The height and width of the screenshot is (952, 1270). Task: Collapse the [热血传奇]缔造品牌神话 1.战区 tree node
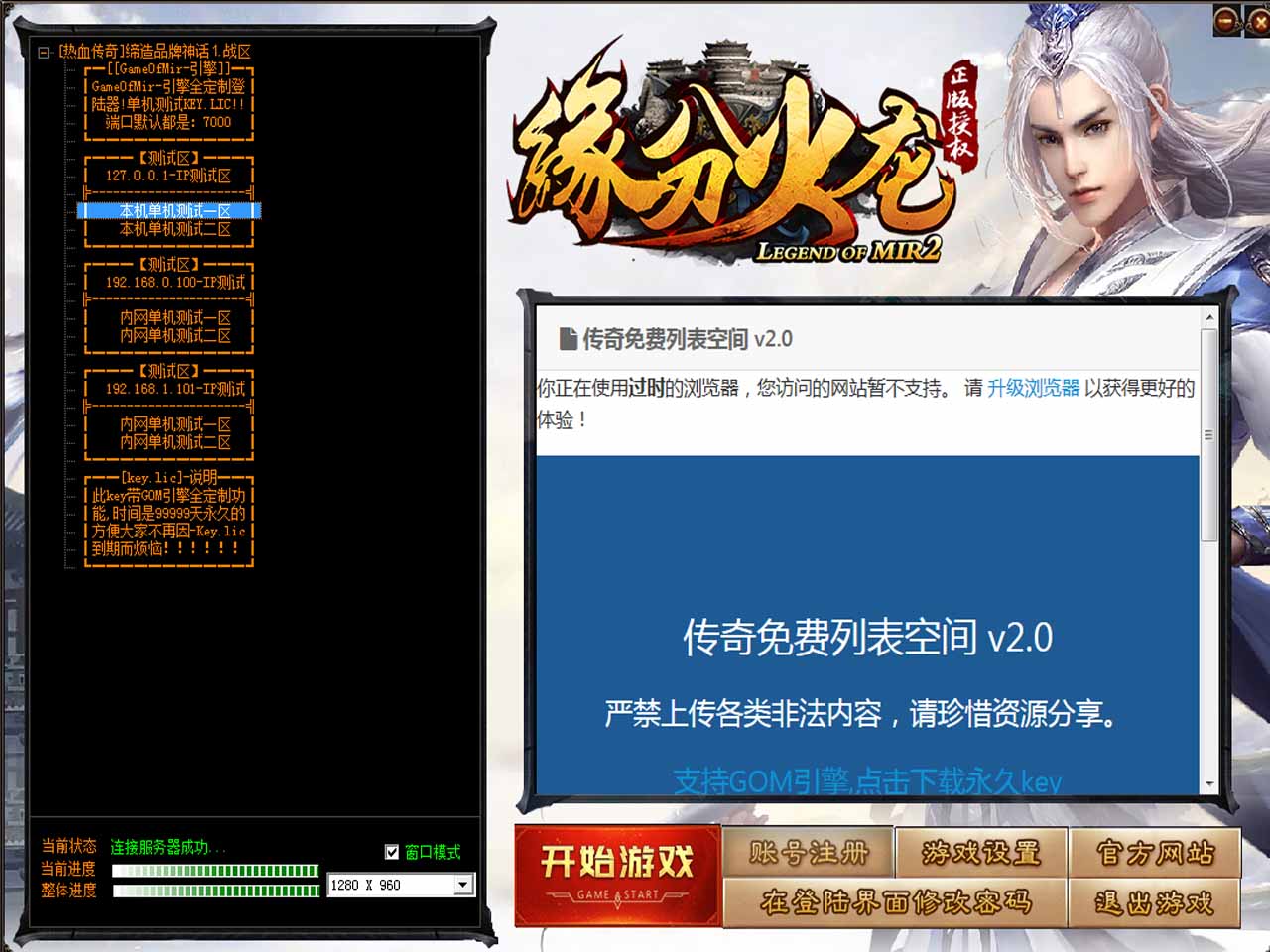[44, 52]
